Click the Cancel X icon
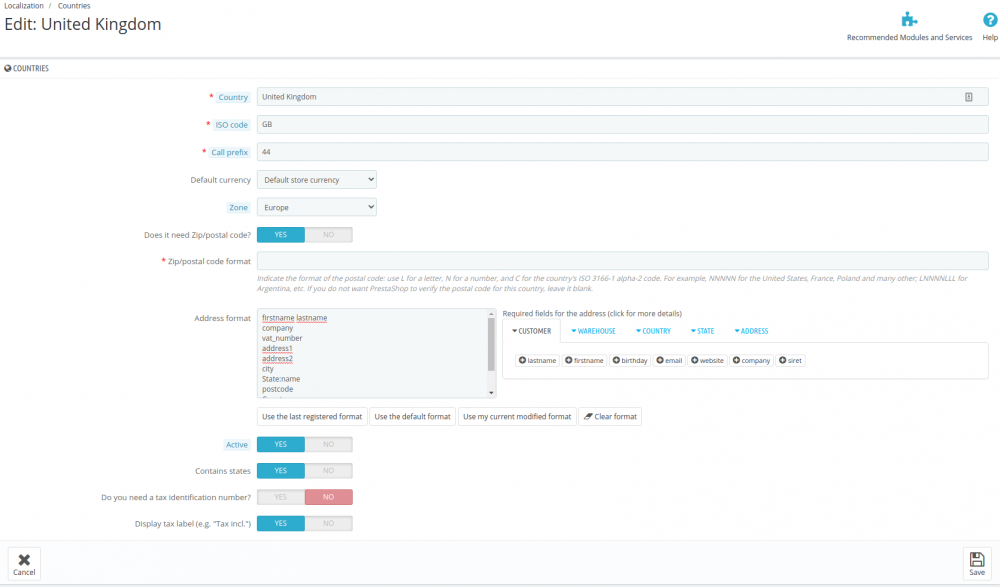1000x587 pixels. 23,558
